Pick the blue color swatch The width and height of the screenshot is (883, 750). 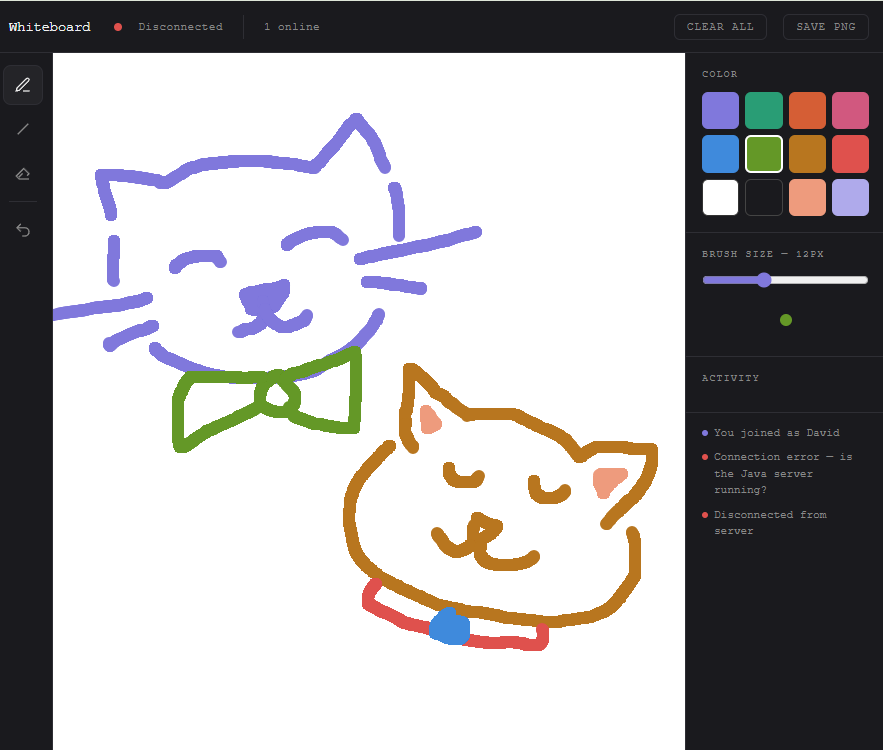(720, 154)
